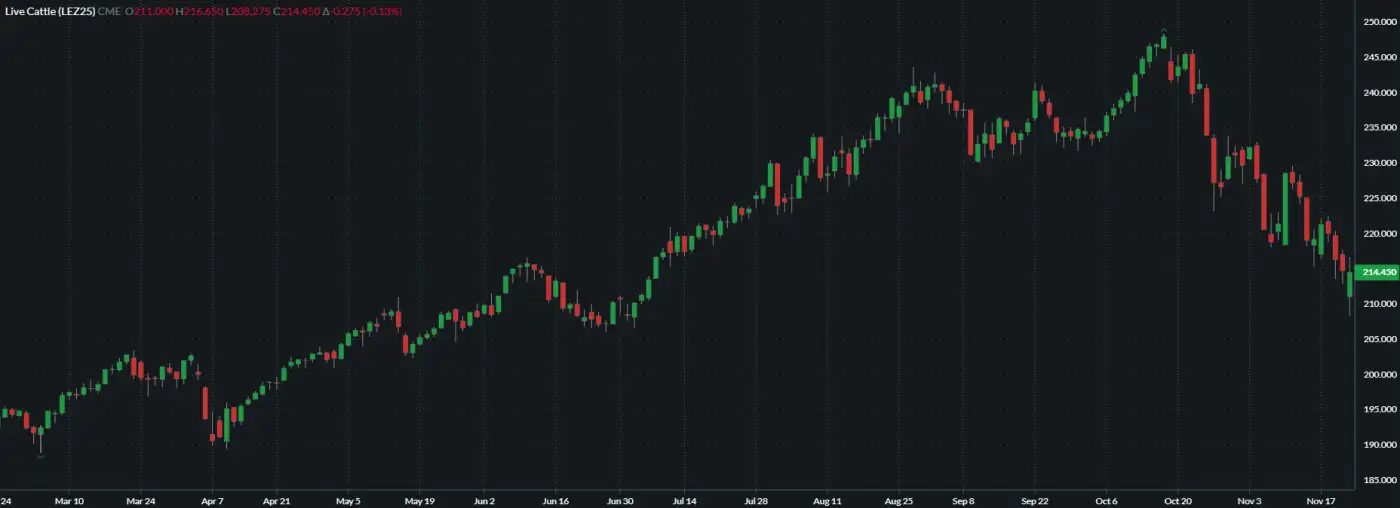Select the Apr 7 date on time axis

pyautogui.click(x=211, y=500)
